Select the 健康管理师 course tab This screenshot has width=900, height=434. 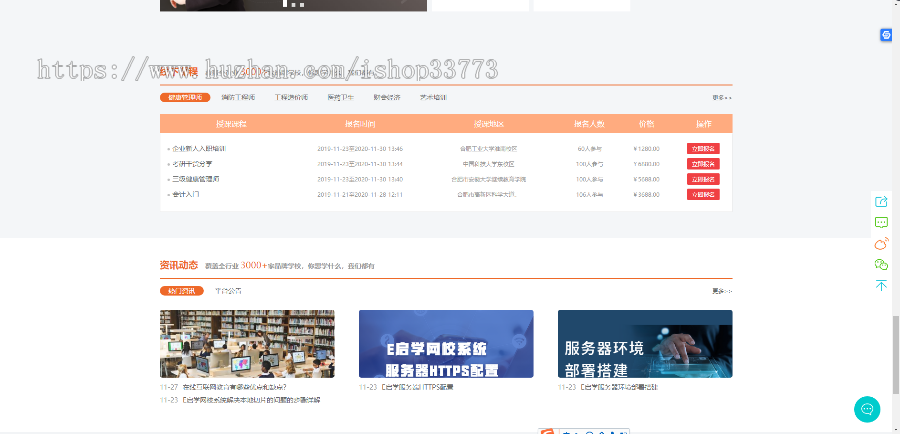pyautogui.click(x=185, y=98)
